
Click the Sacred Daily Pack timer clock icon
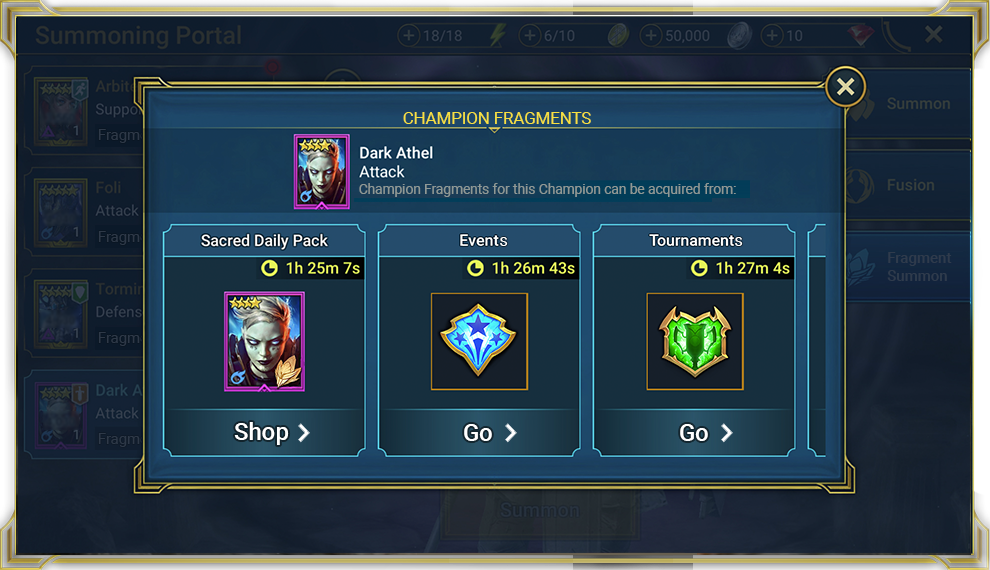pyautogui.click(x=270, y=268)
